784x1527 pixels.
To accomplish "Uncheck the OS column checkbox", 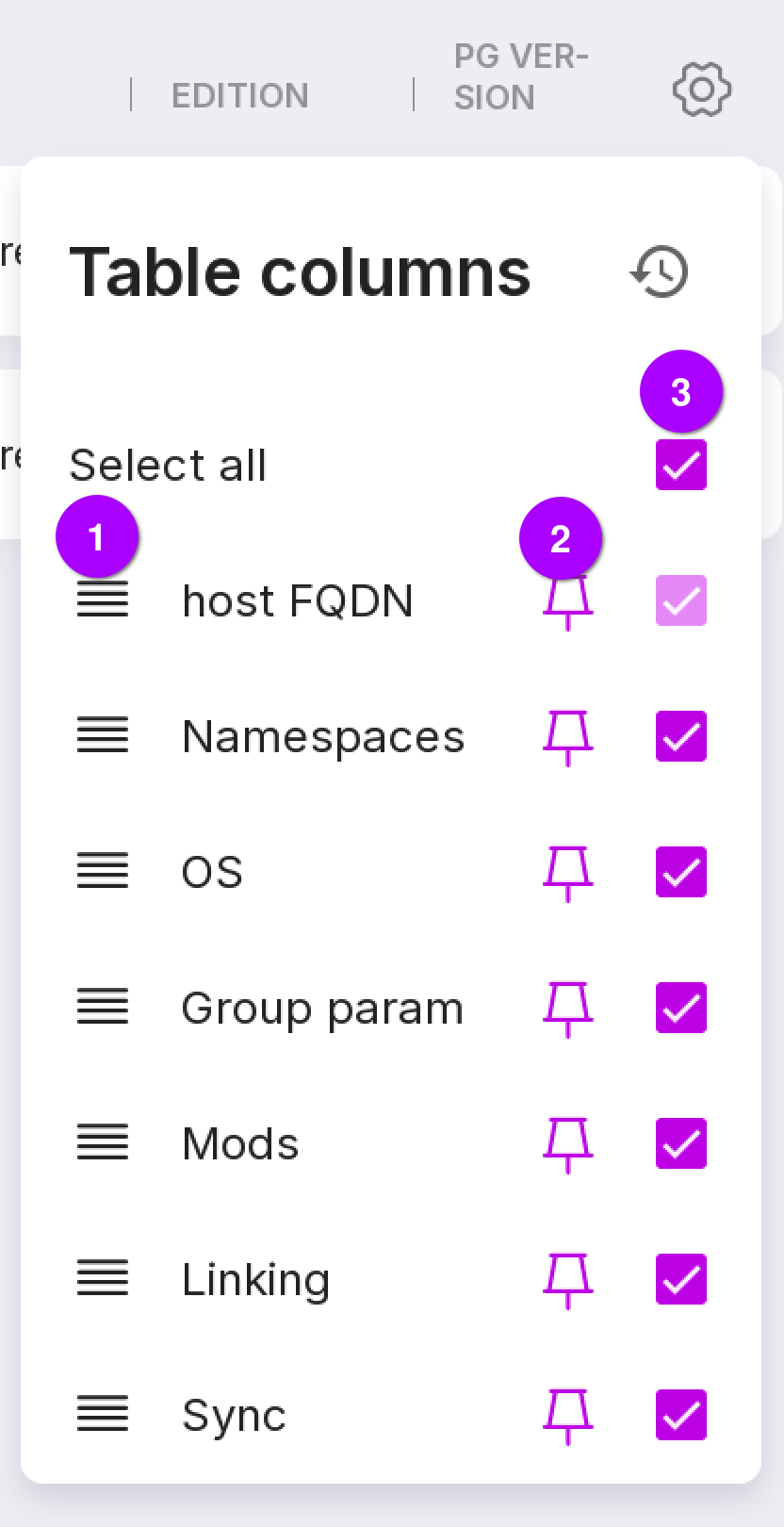I will [681, 872].
